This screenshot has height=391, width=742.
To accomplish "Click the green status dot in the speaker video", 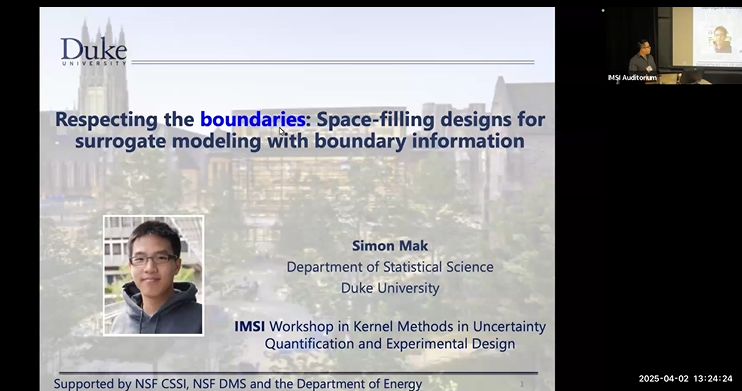I will coord(603,10).
